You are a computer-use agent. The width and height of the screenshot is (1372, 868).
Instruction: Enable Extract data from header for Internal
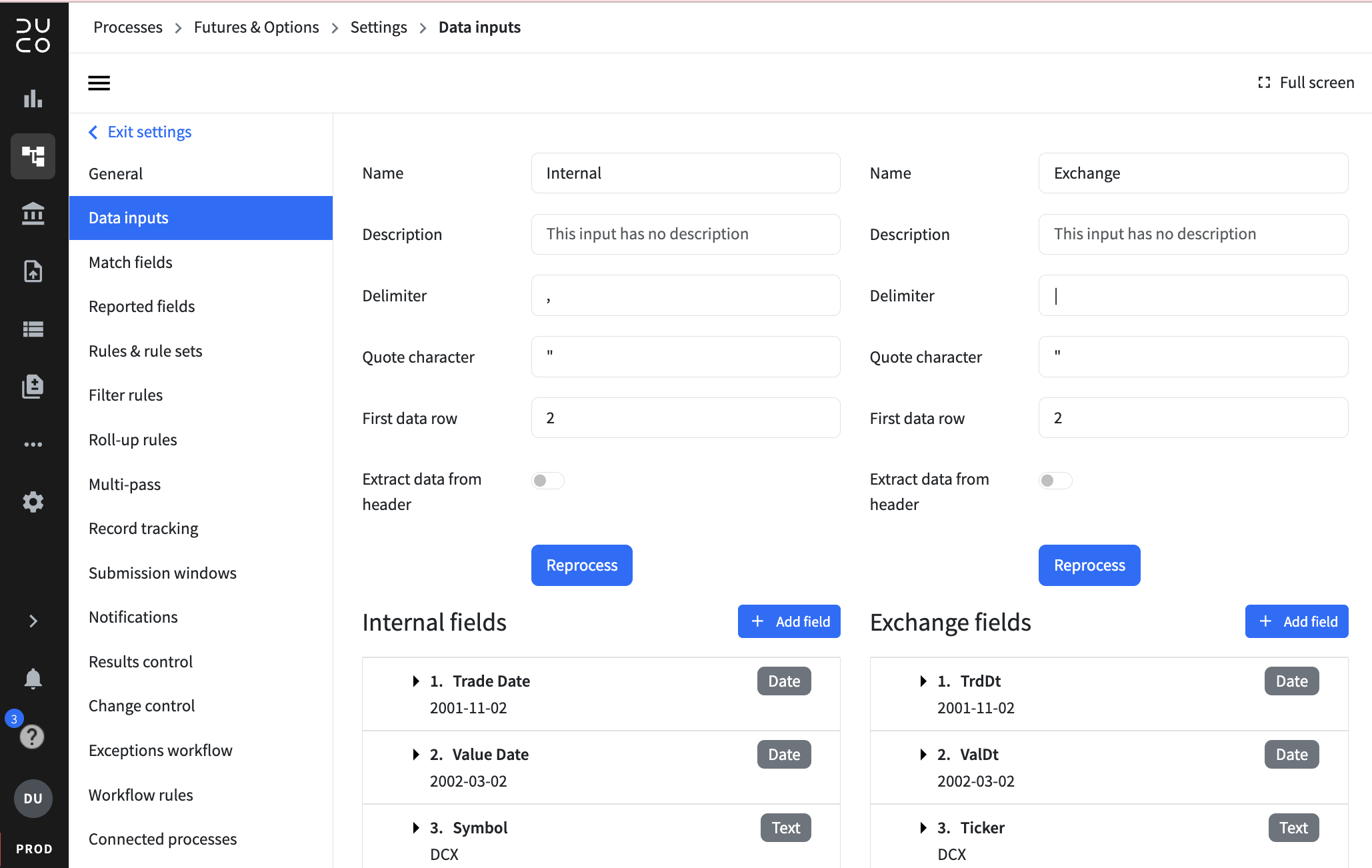[x=548, y=481]
